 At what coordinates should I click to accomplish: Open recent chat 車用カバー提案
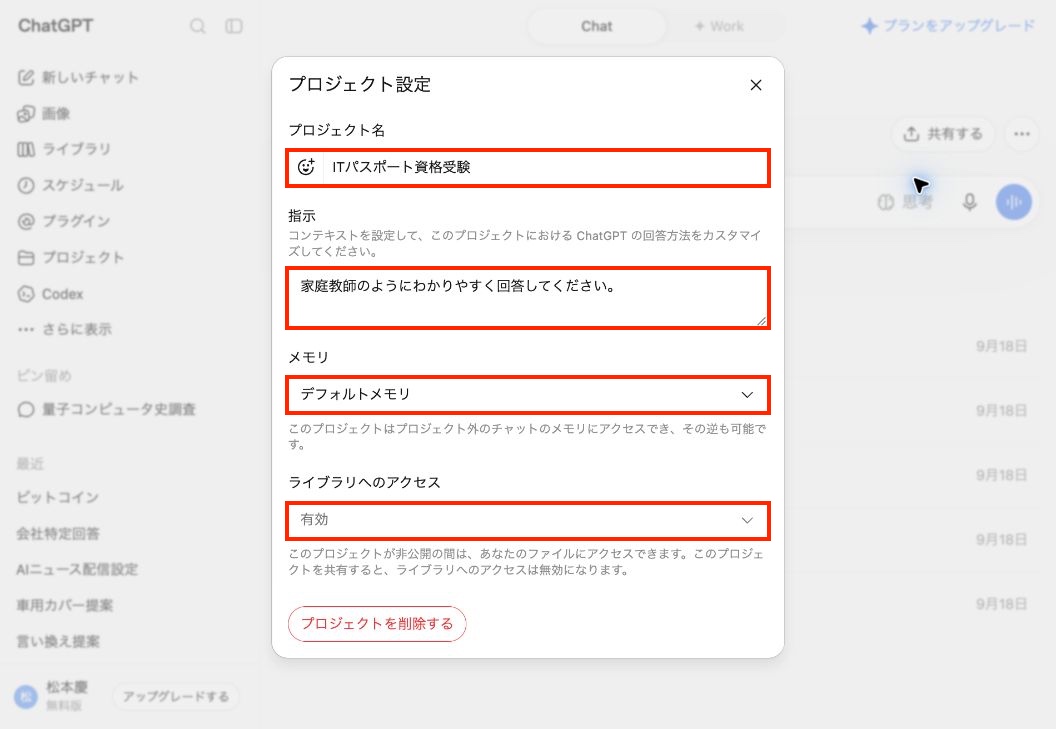(65, 605)
